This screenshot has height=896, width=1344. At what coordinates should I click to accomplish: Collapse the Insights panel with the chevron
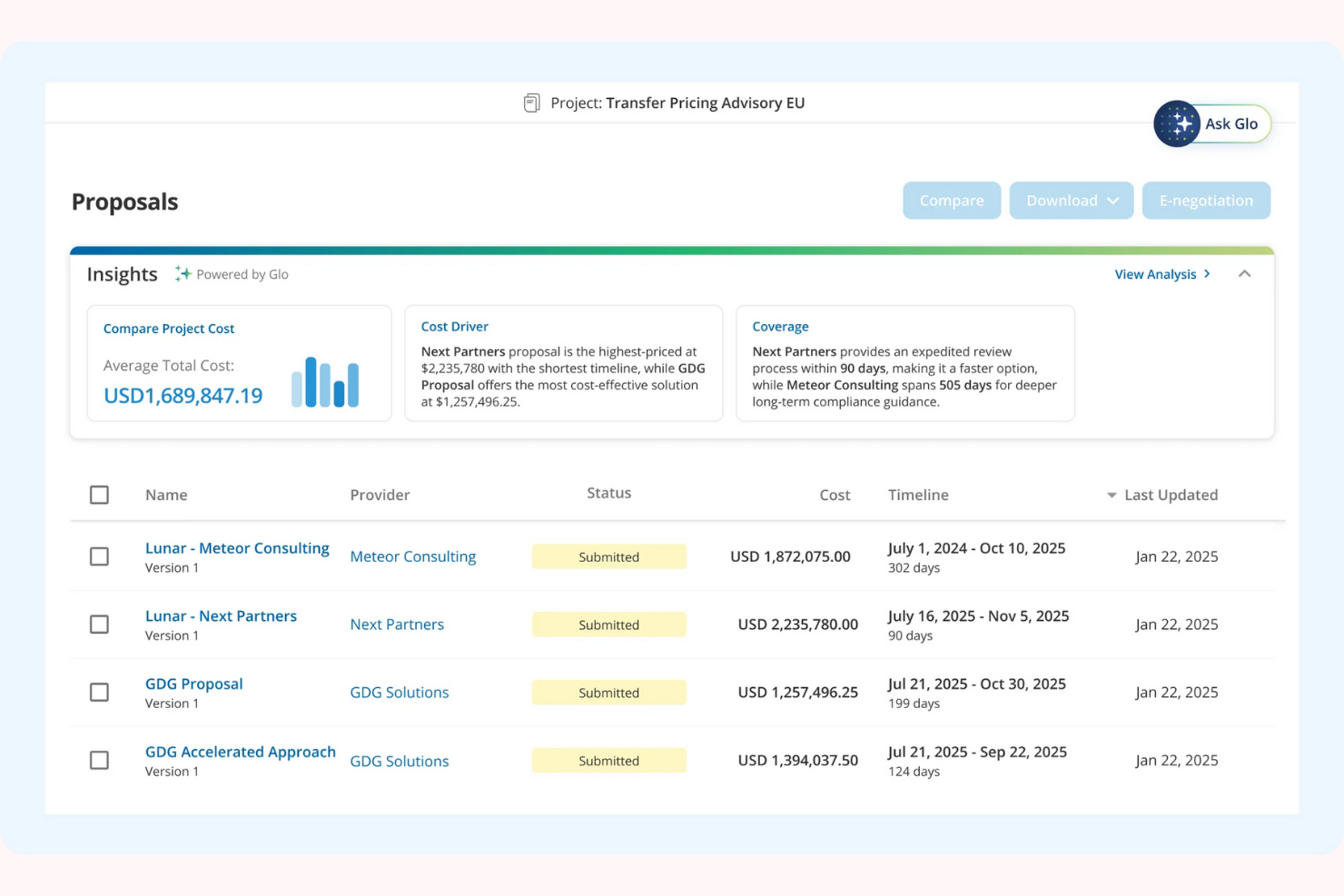tap(1245, 273)
